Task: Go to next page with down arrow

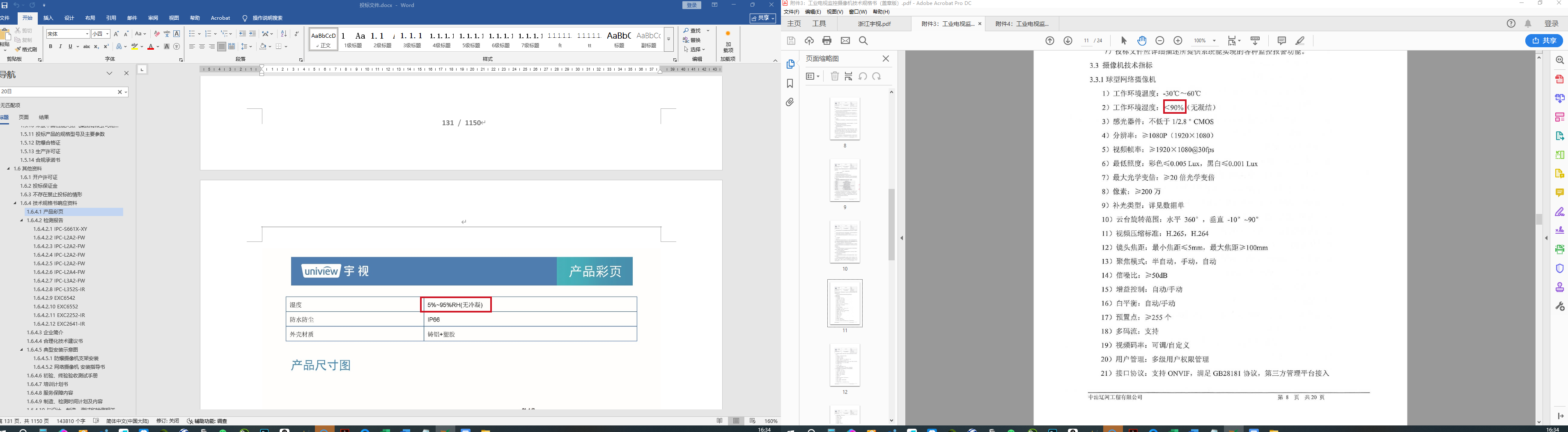Action: (1068, 41)
